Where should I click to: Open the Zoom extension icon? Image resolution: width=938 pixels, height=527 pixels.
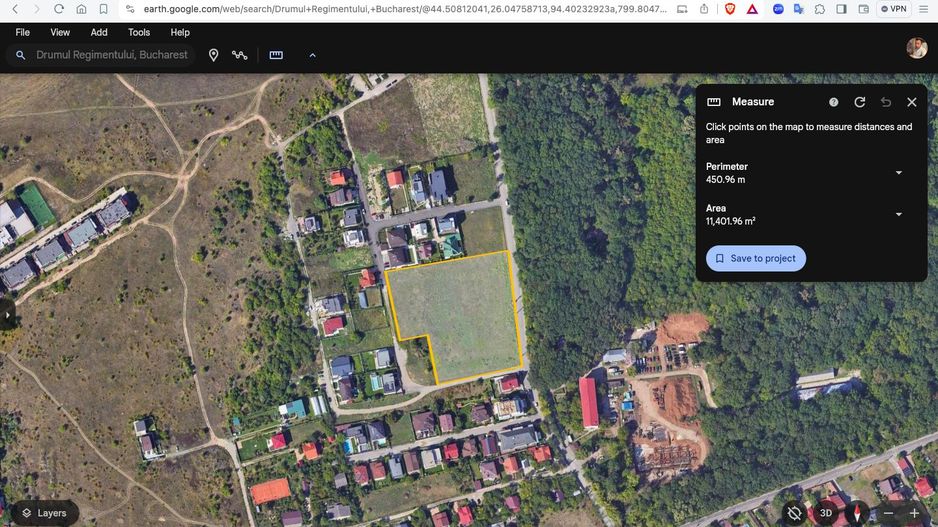[778, 9]
